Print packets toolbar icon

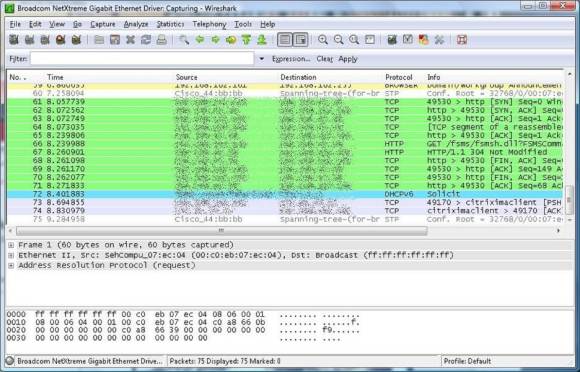[161, 40]
